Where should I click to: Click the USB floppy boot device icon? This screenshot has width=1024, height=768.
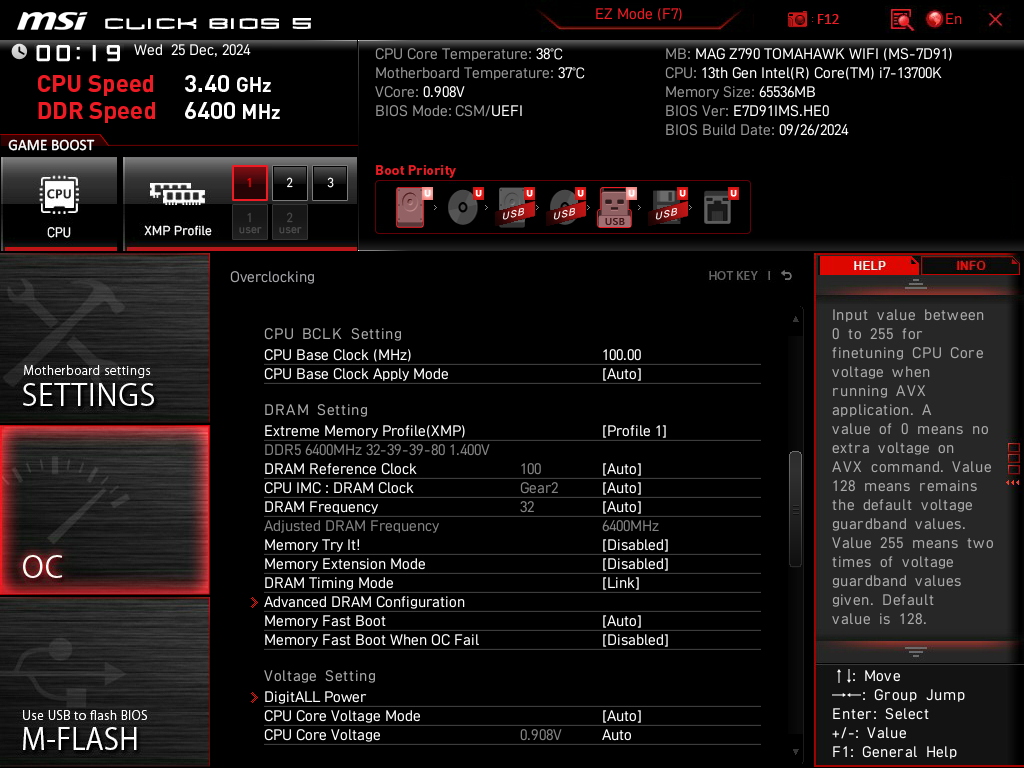point(668,207)
